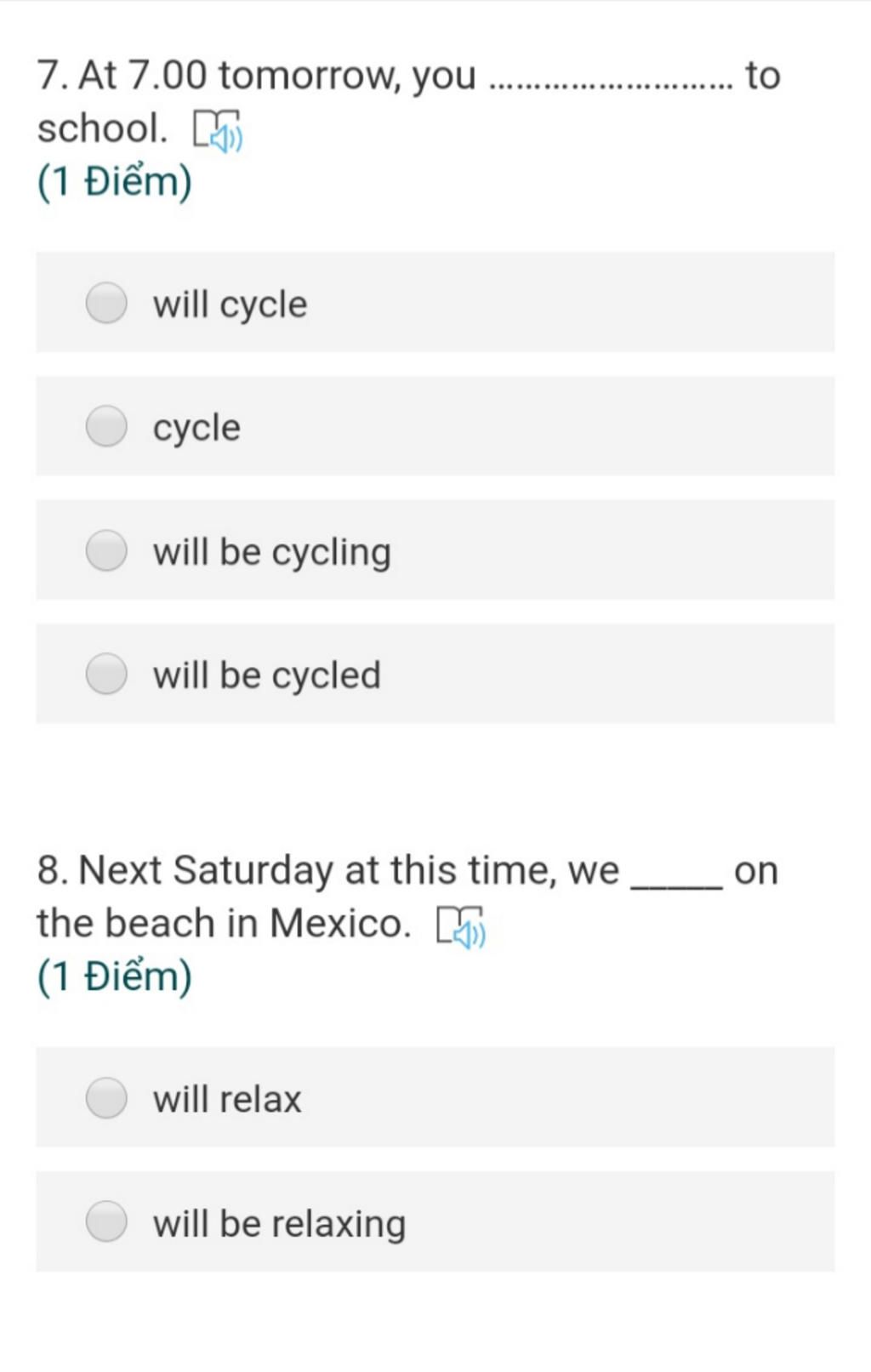The height and width of the screenshot is (1372, 871).
Task: Click the question 7 sentence text
Action: point(408,102)
